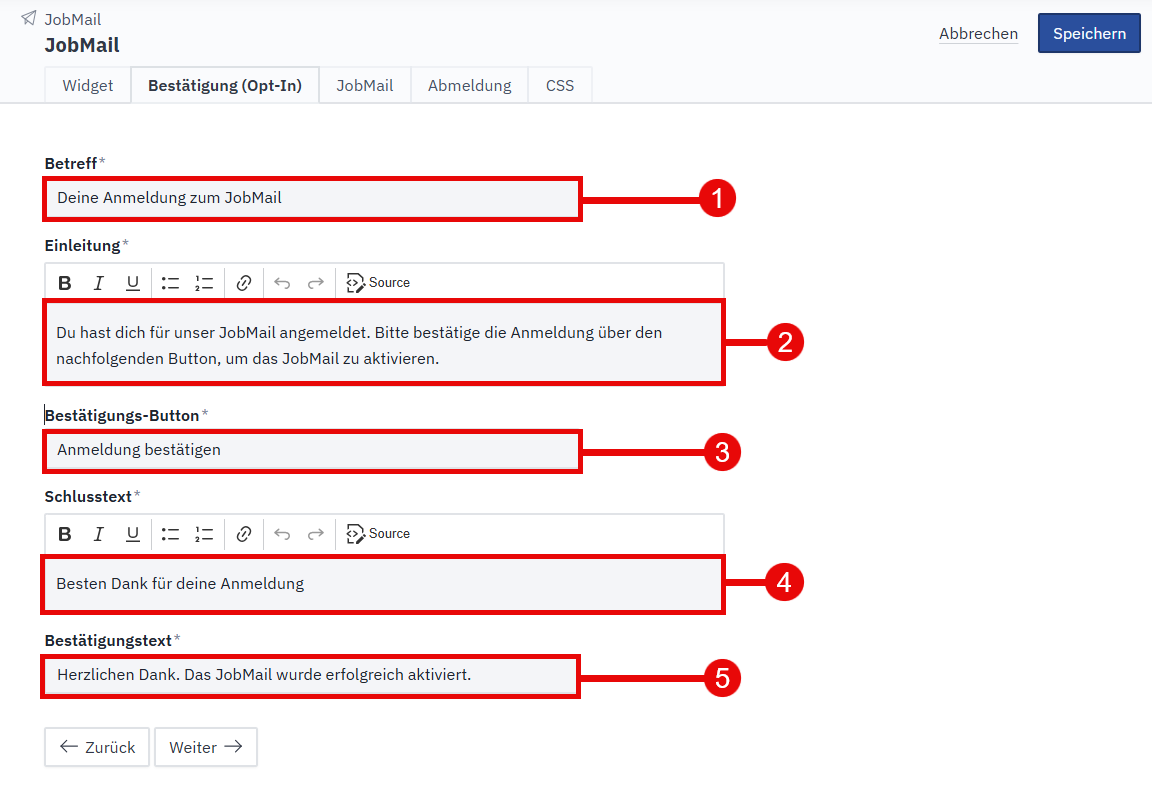
Task: Redo in the Einleitung editor toolbar
Action: pyautogui.click(x=316, y=283)
